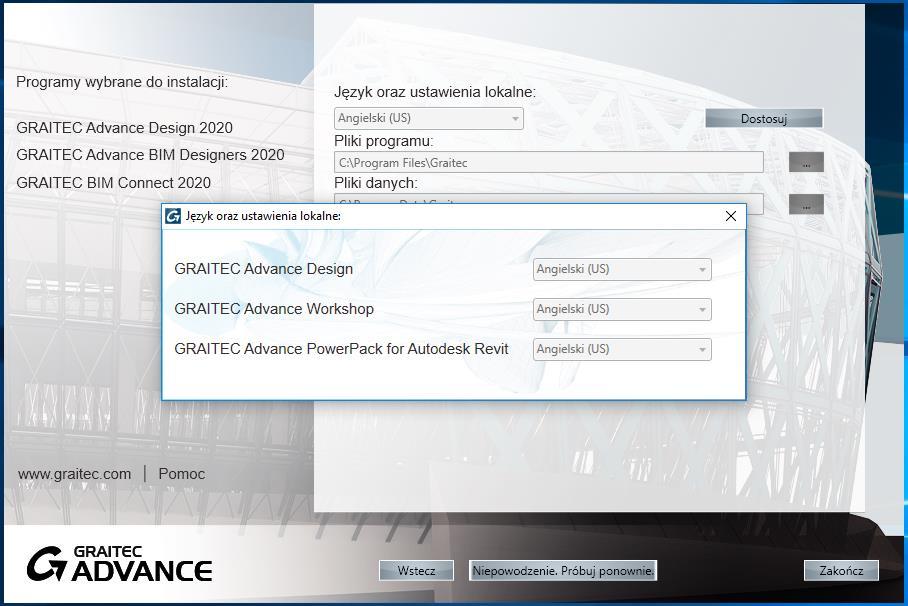Viewport: 908px width, 606px height.
Task: Click the Pliki danych label
Action: (376, 183)
